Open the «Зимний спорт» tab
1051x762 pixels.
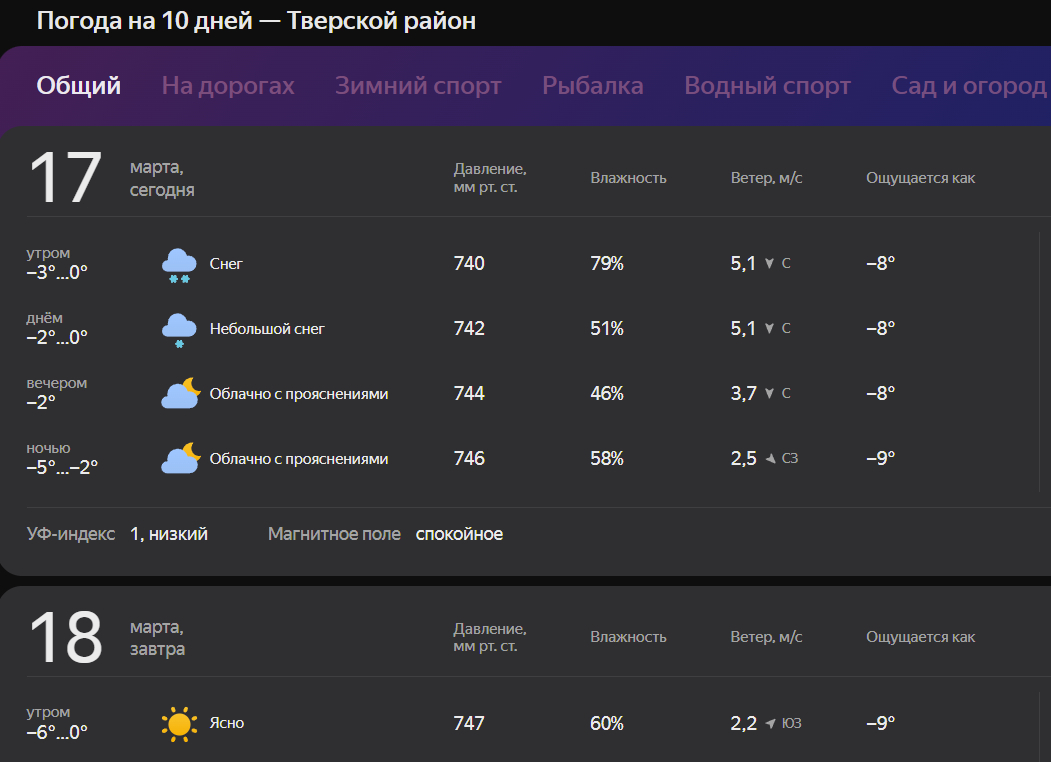click(x=418, y=86)
